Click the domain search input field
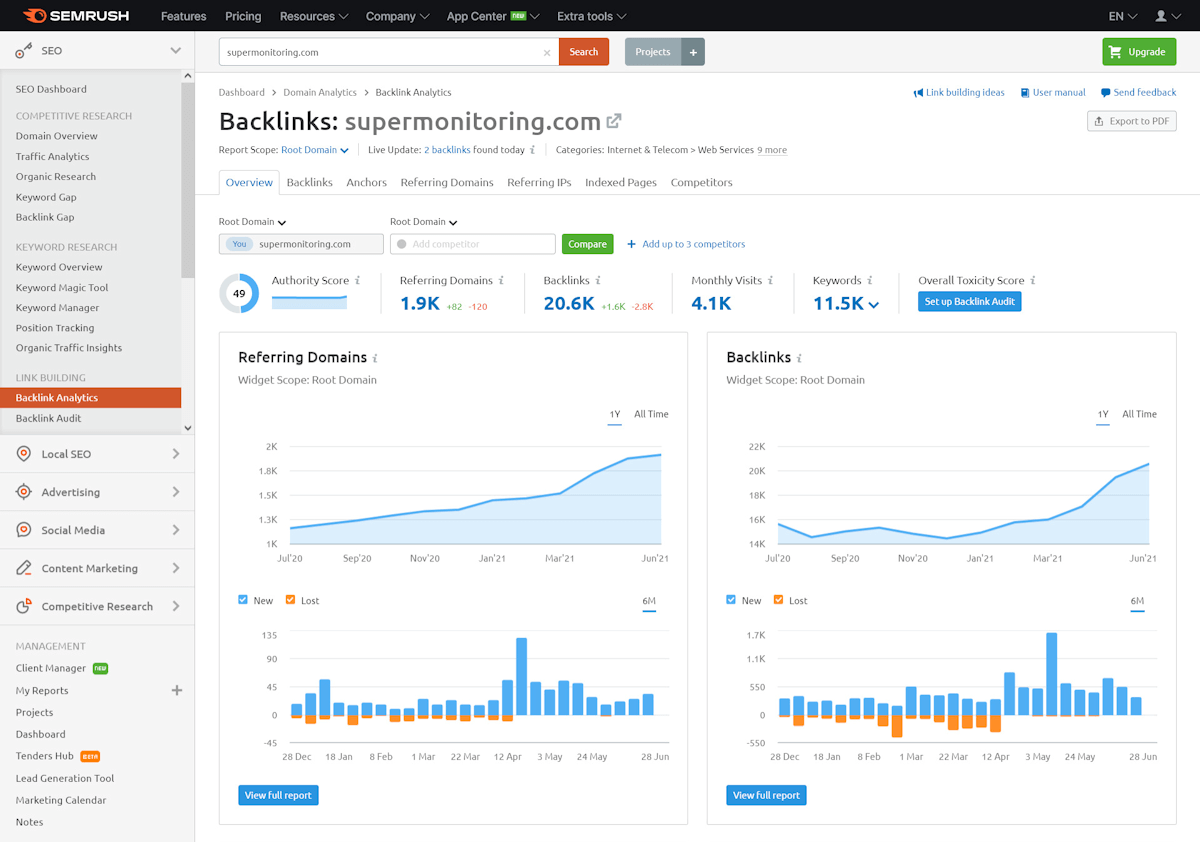Image resolution: width=1200 pixels, height=842 pixels. click(388, 52)
